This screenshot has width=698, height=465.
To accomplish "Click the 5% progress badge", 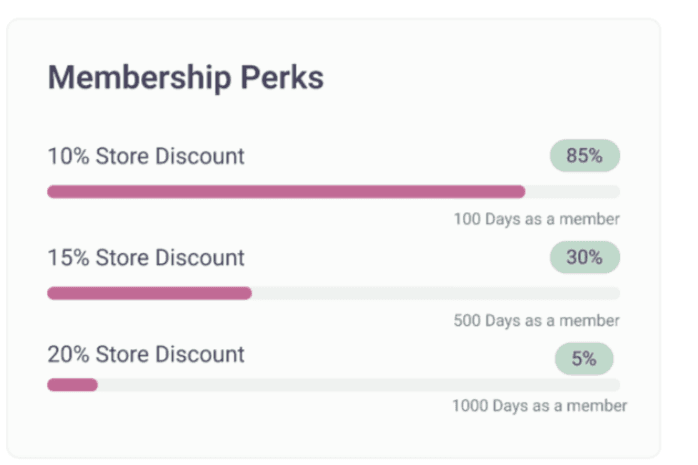I will (584, 358).
